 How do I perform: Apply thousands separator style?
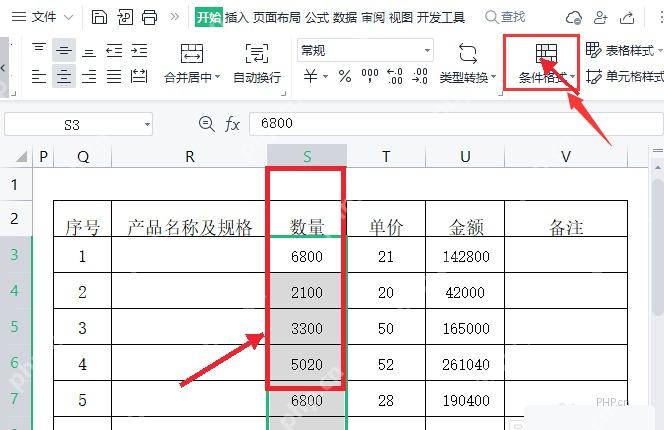(x=370, y=77)
